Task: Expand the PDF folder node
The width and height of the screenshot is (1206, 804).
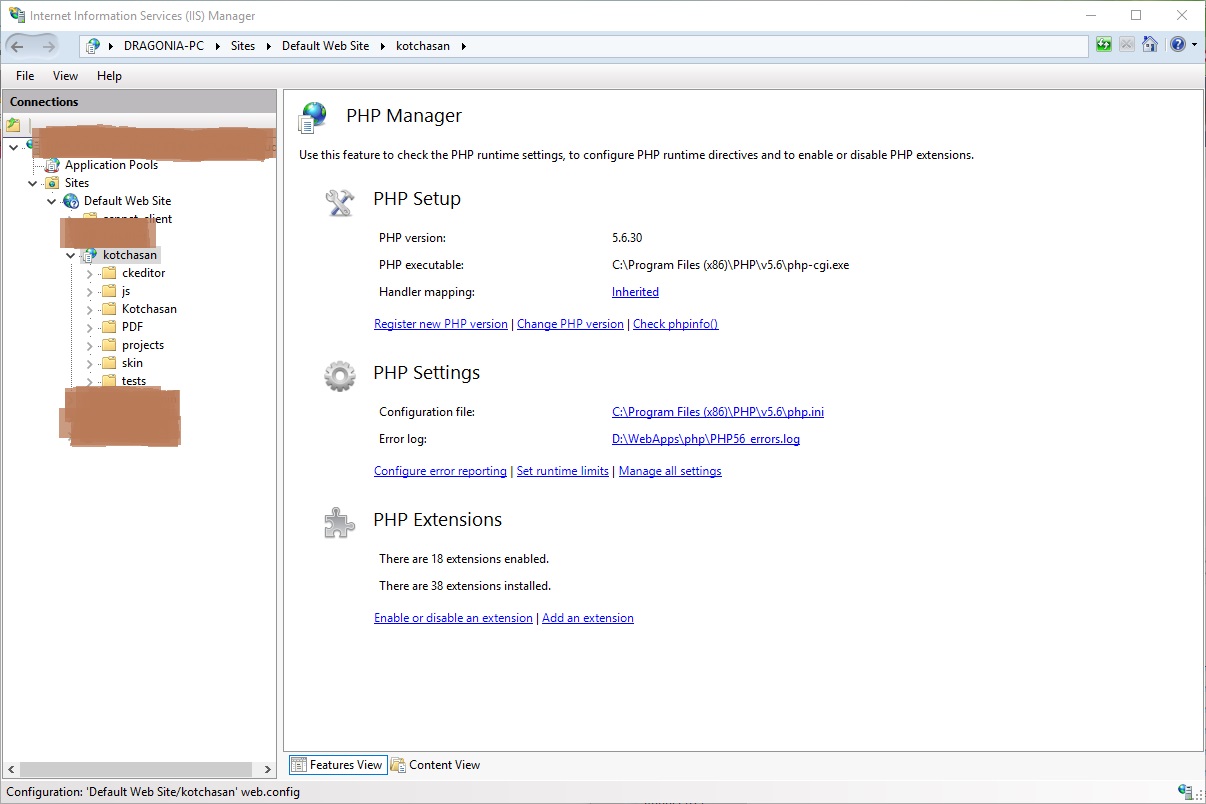Action: click(x=90, y=327)
